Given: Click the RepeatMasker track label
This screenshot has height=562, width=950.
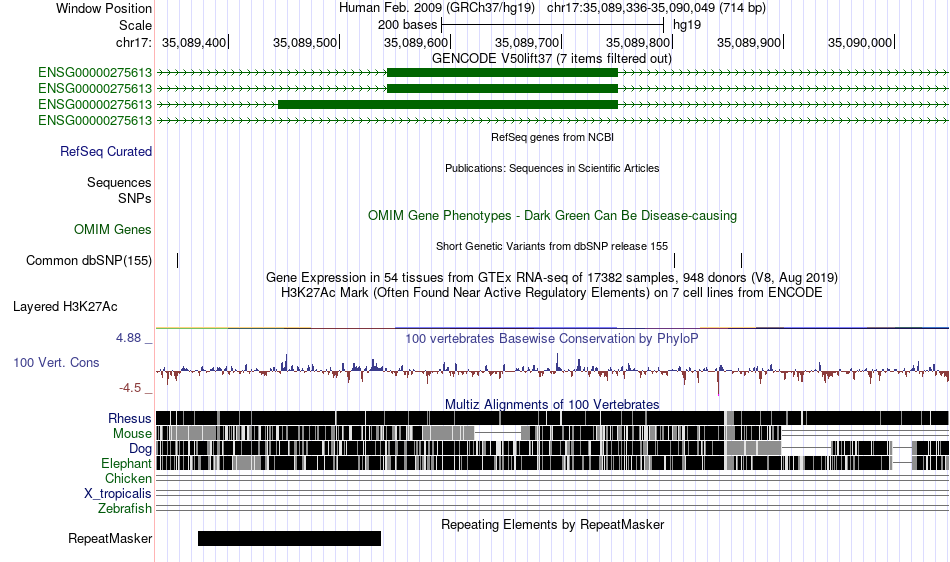Looking at the screenshot, I should [110, 538].
